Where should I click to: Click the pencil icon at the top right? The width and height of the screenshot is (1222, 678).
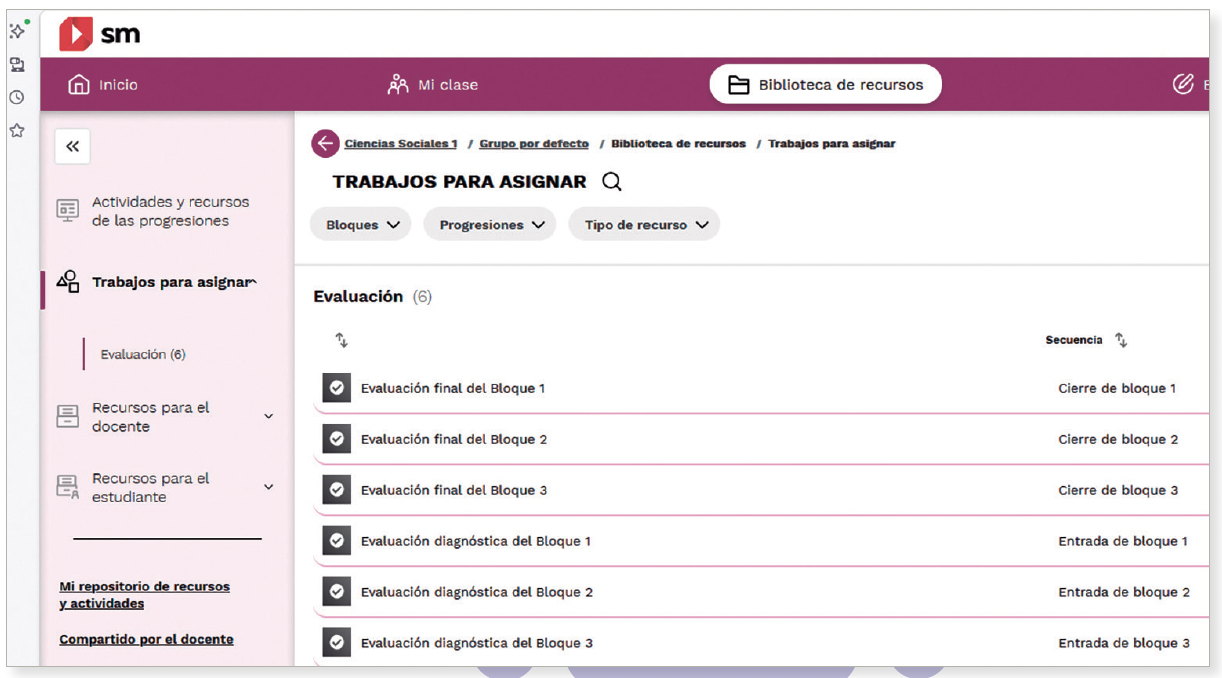1183,85
